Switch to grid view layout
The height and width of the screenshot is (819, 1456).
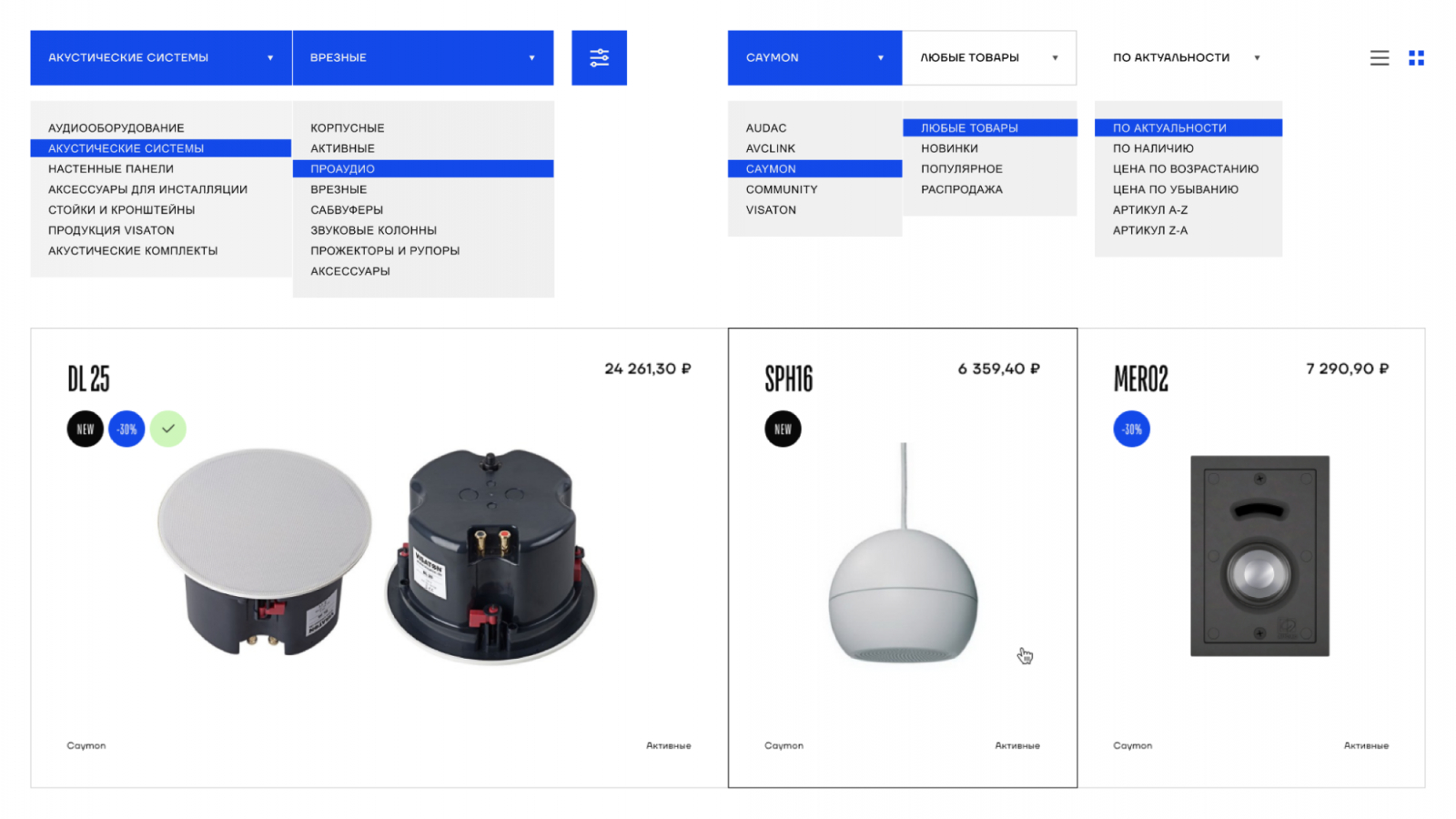1416,57
